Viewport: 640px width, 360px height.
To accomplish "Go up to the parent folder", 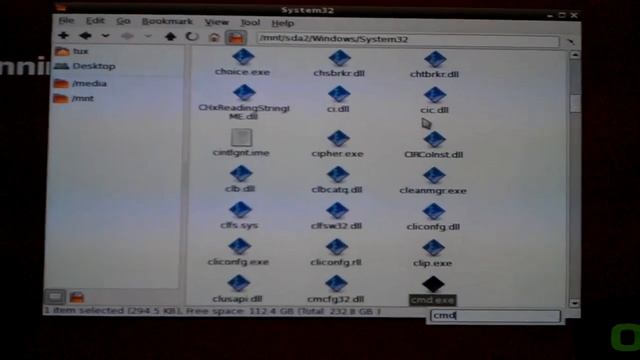I will pos(170,37).
